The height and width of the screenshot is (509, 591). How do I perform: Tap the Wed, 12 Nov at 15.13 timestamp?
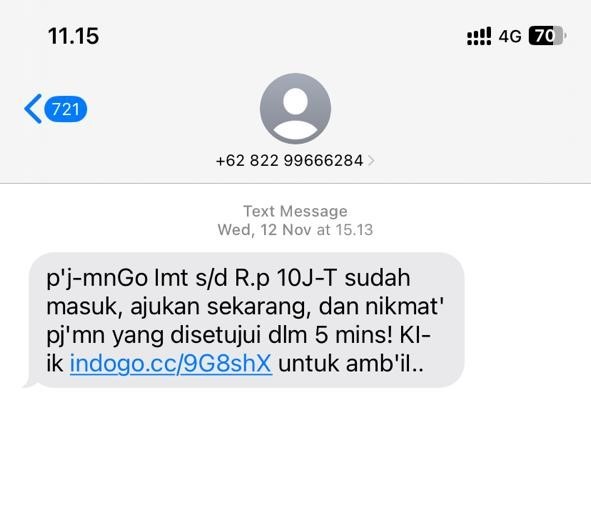[x=295, y=230]
